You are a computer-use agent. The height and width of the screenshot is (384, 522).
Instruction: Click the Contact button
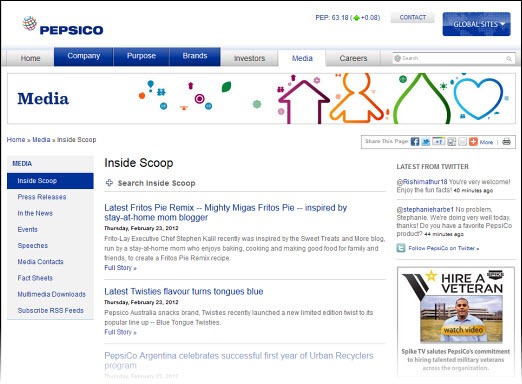(x=413, y=18)
